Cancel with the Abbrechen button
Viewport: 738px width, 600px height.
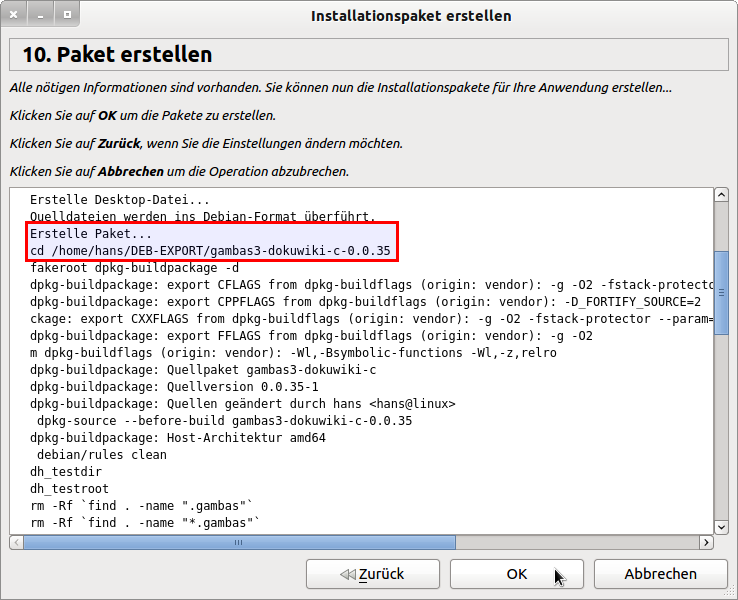pos(660,574)
